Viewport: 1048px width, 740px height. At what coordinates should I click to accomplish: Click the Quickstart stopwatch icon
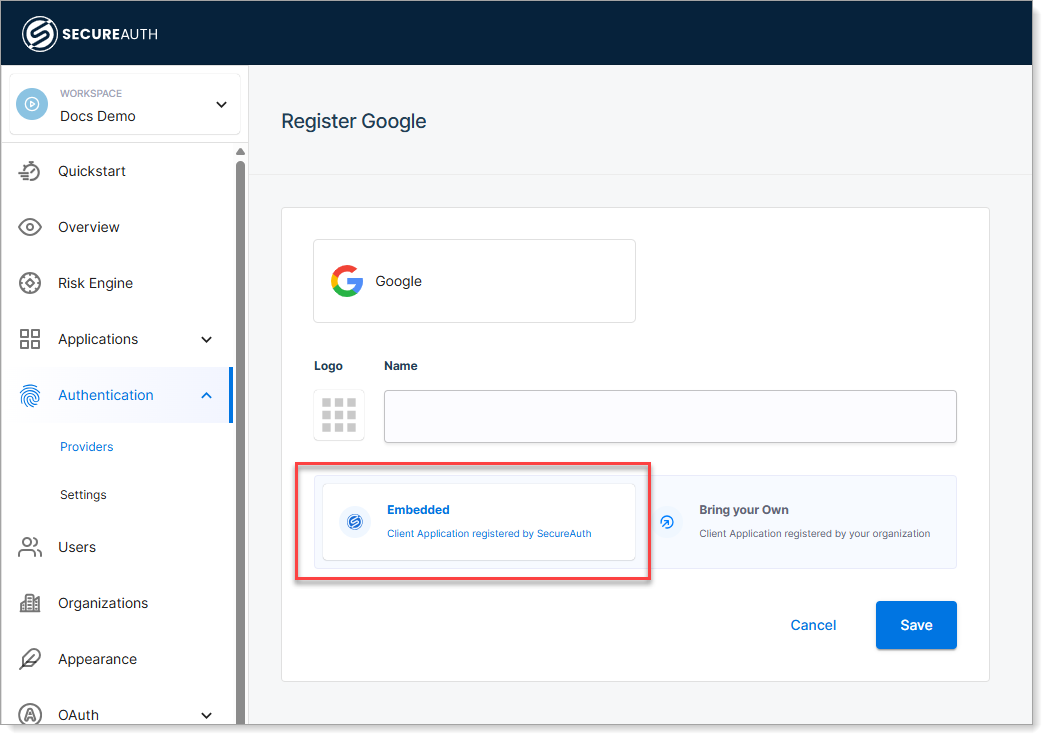29,171
